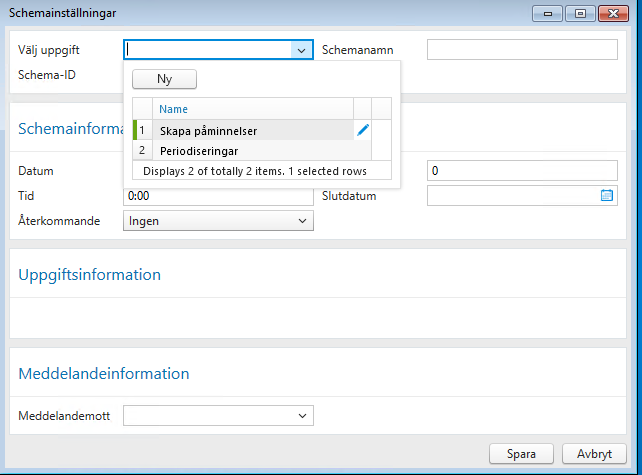Sort by the Name column header
Screen dimensions: 642x475
point(250,109)
